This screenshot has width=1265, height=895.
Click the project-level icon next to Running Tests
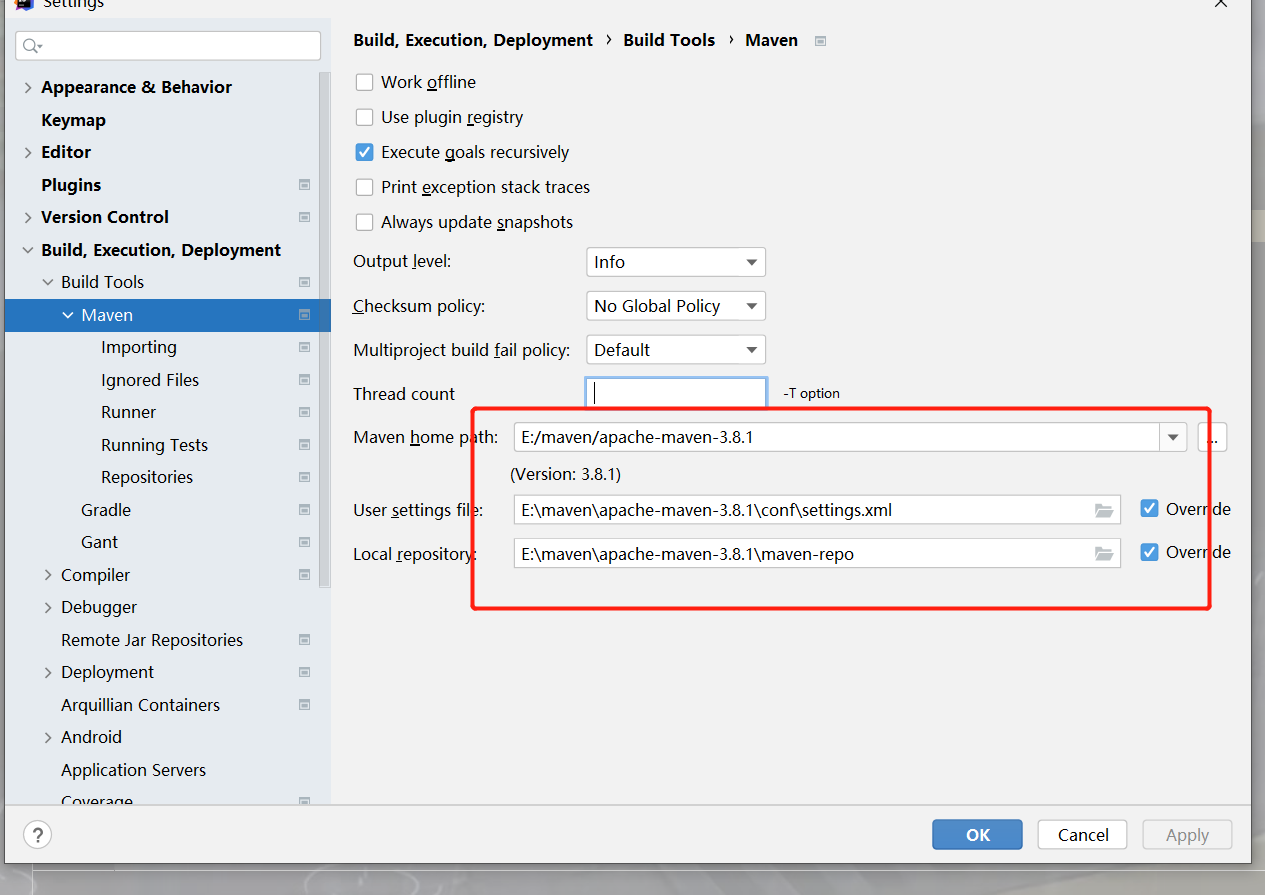click(304, 445)
